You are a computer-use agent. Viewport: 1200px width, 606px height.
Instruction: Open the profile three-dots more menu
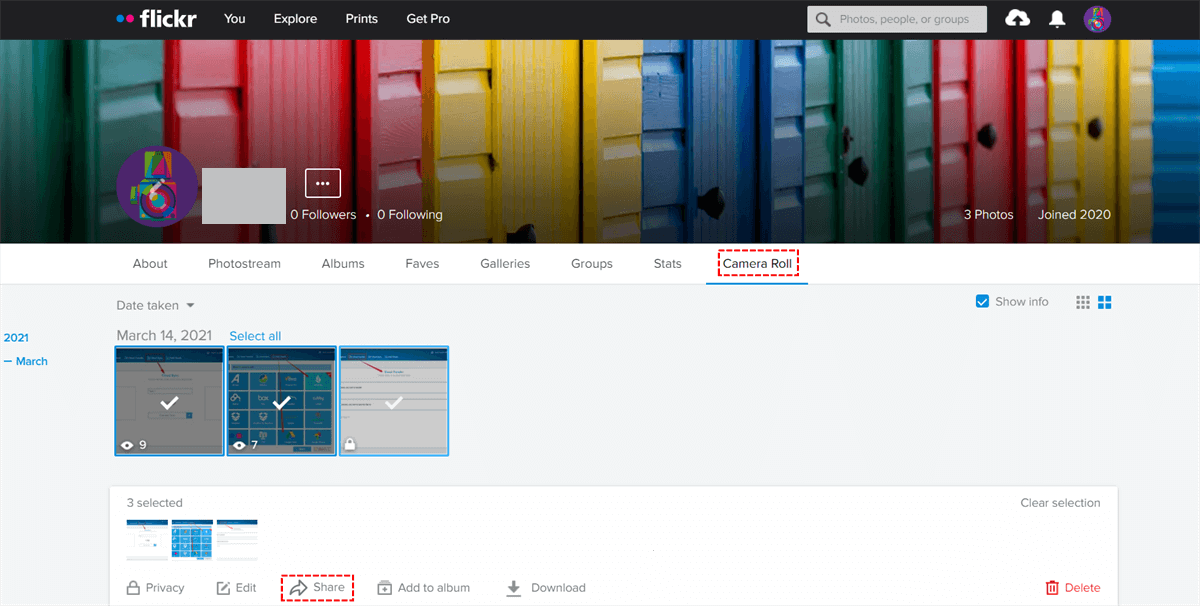pos(322,183)
